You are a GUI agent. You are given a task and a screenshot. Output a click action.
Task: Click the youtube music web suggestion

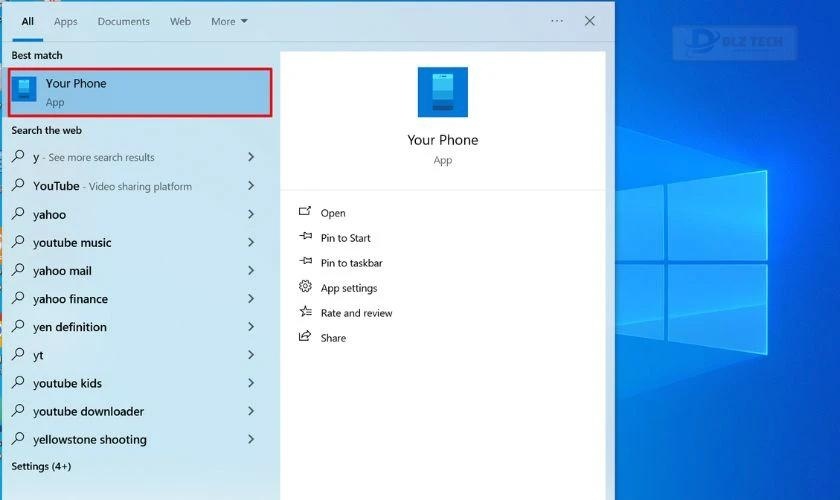pos(72,242)
